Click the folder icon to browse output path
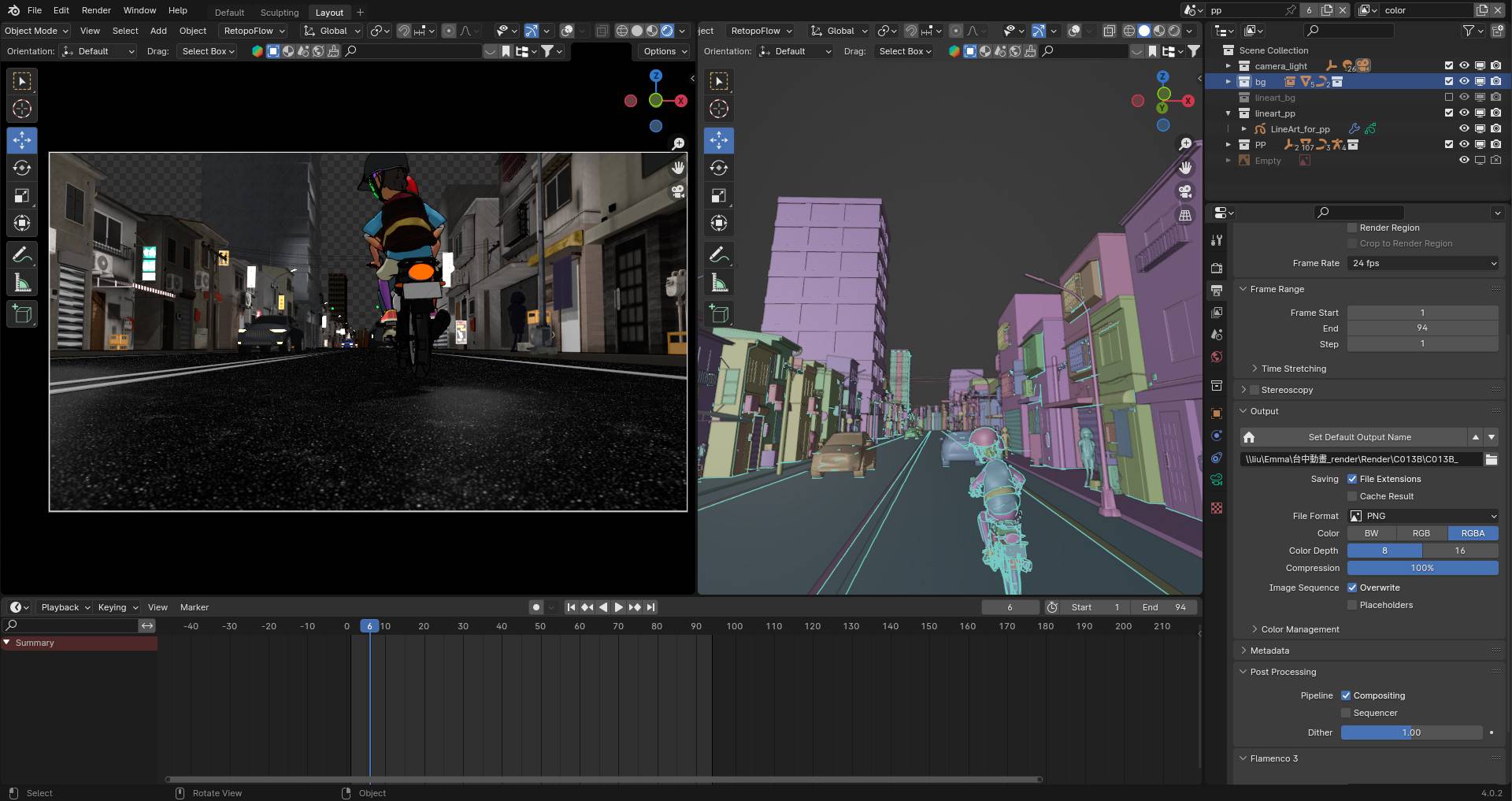 tap(1491, 459)
